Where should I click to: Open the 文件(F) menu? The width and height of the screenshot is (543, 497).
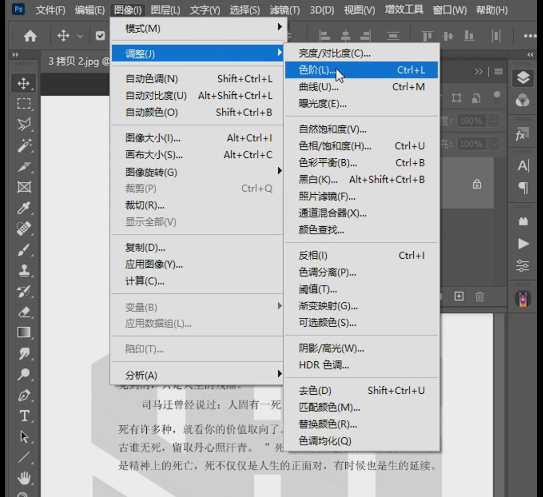point(51,10)
